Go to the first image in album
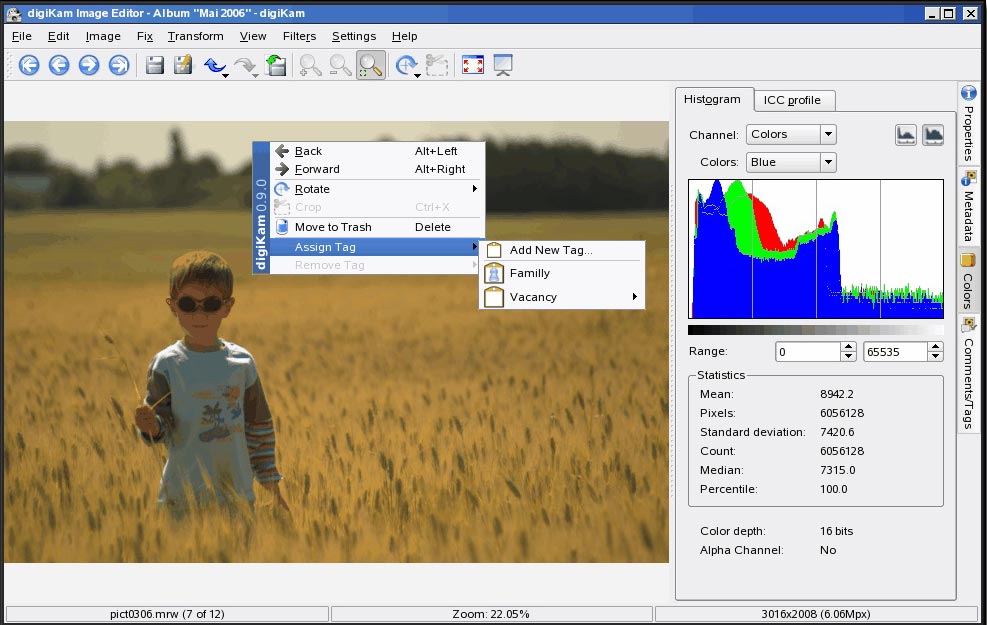This screenshot has width=987, height=625. point(29,65)
